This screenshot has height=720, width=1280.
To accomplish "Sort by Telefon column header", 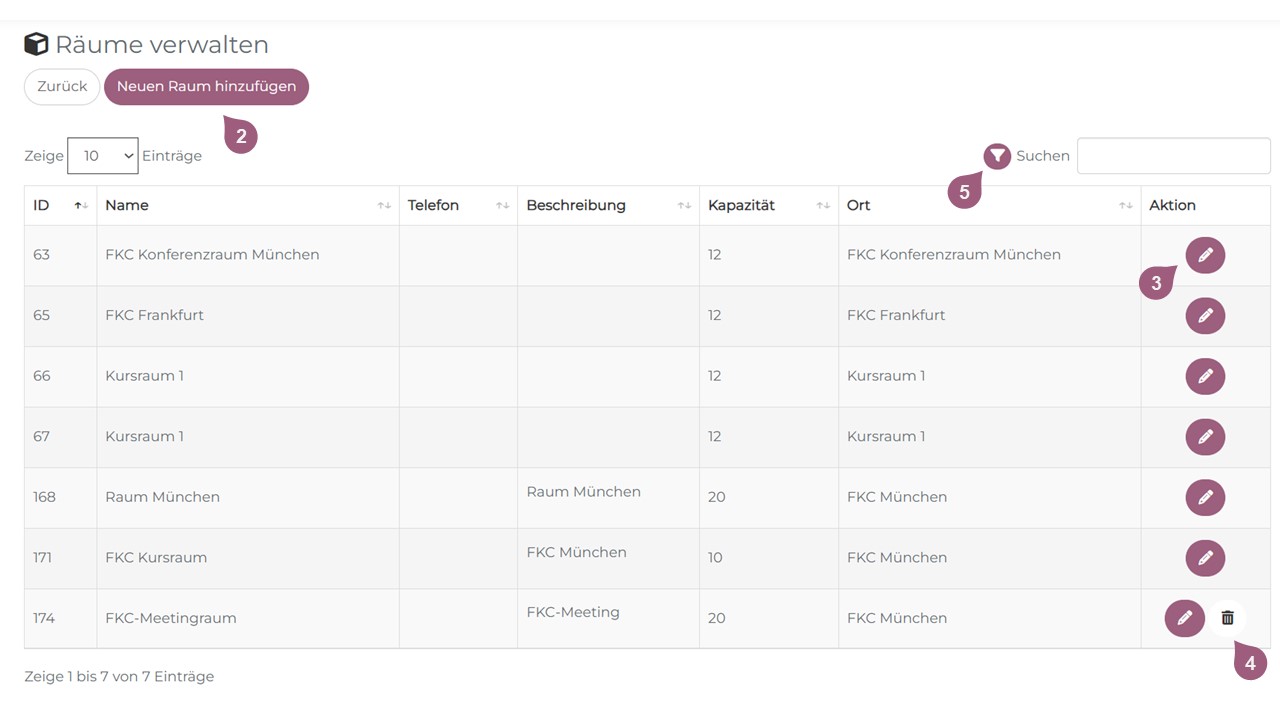I will click(x=457, y=205).
